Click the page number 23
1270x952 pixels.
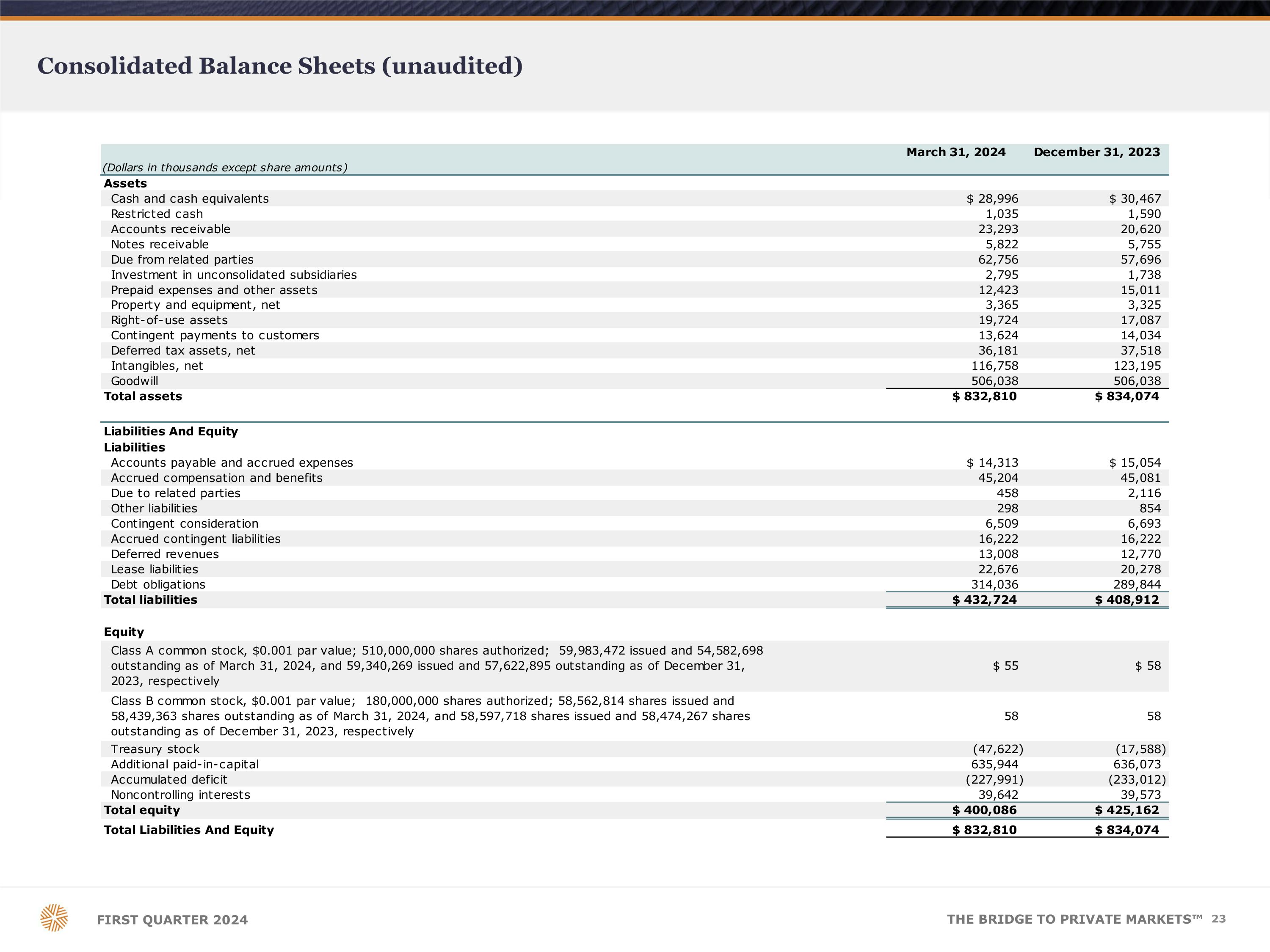tap(1218, 919)
